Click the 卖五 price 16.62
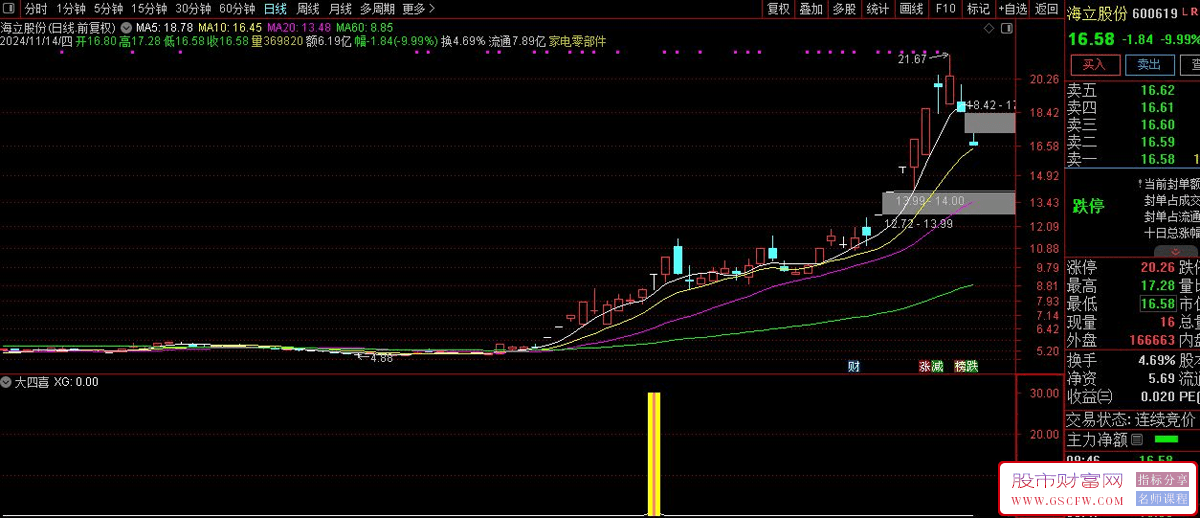The width and height of the screenshot is (1200, 518). pos(1157,90)
